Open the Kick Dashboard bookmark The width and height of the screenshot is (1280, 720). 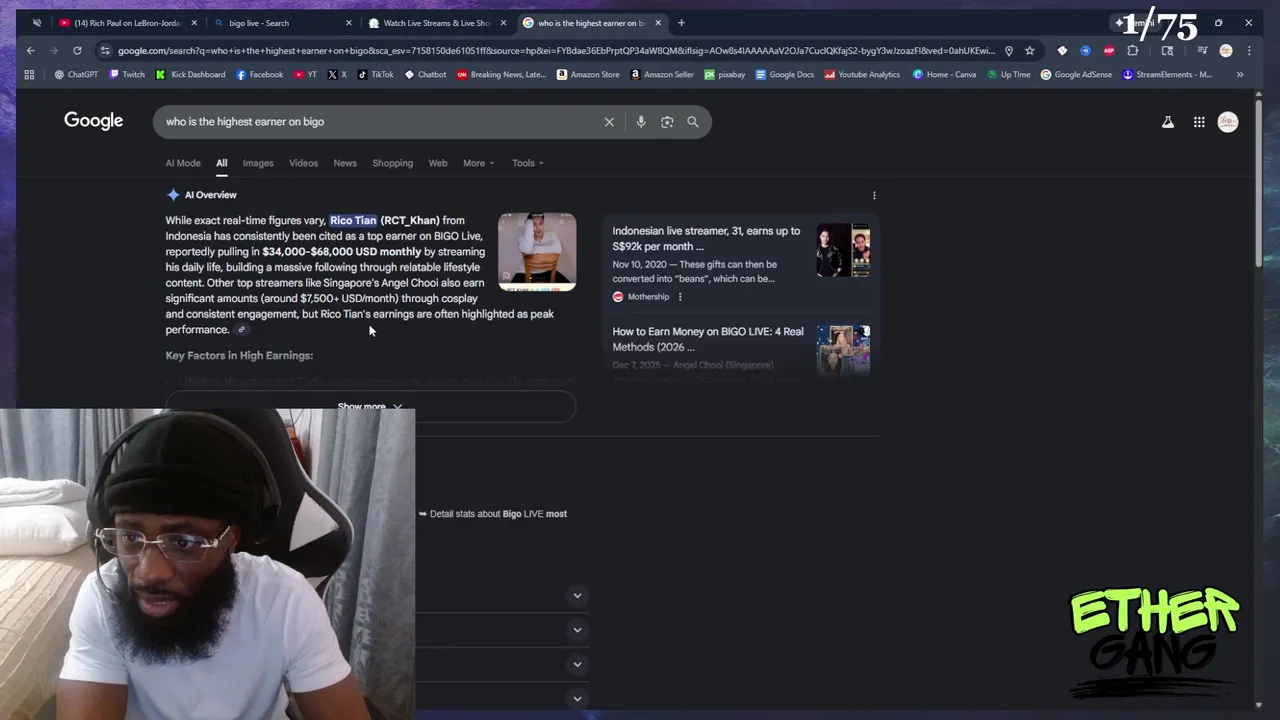click(x=190, y=74)
